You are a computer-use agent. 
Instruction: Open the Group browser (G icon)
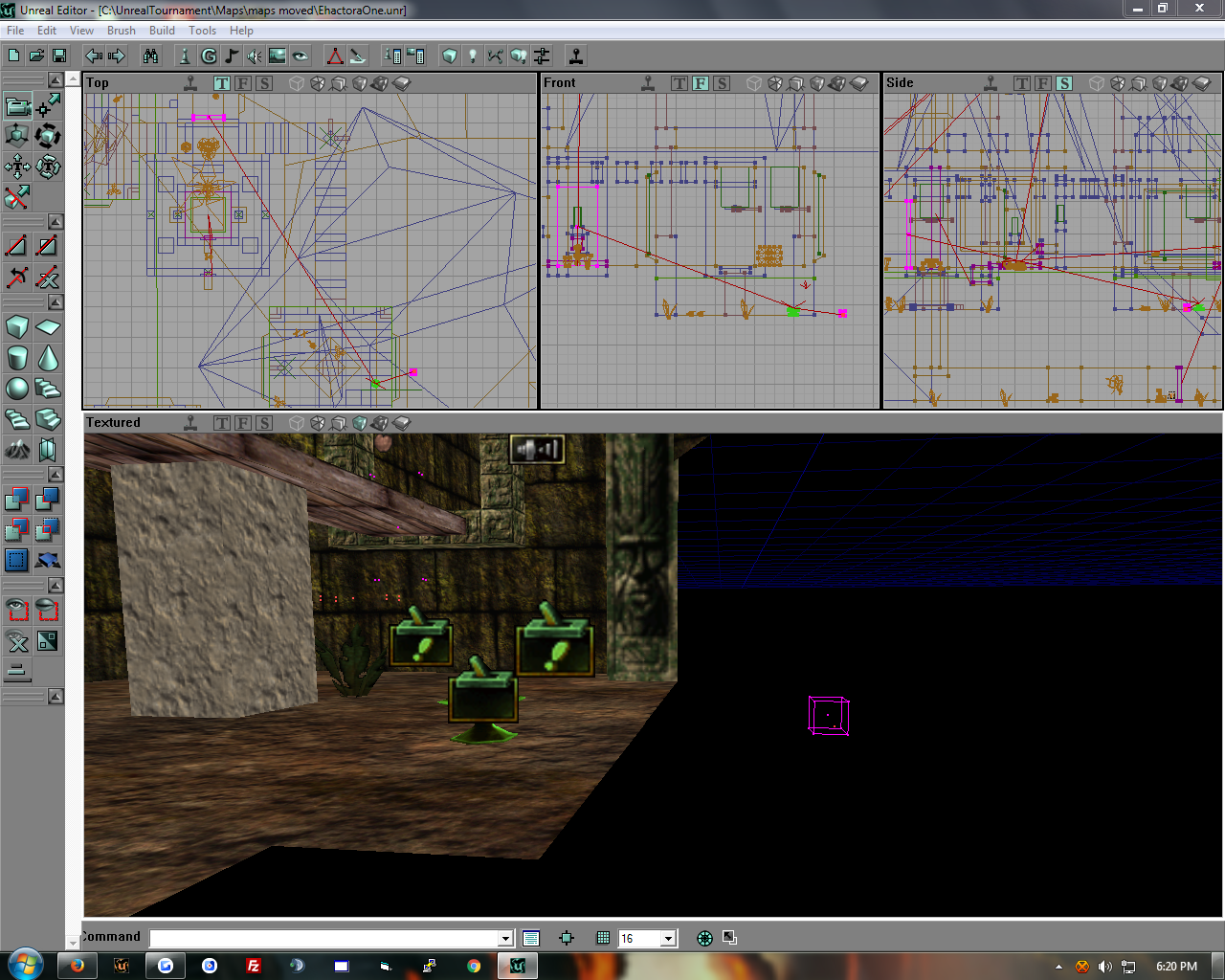(209, 56)
